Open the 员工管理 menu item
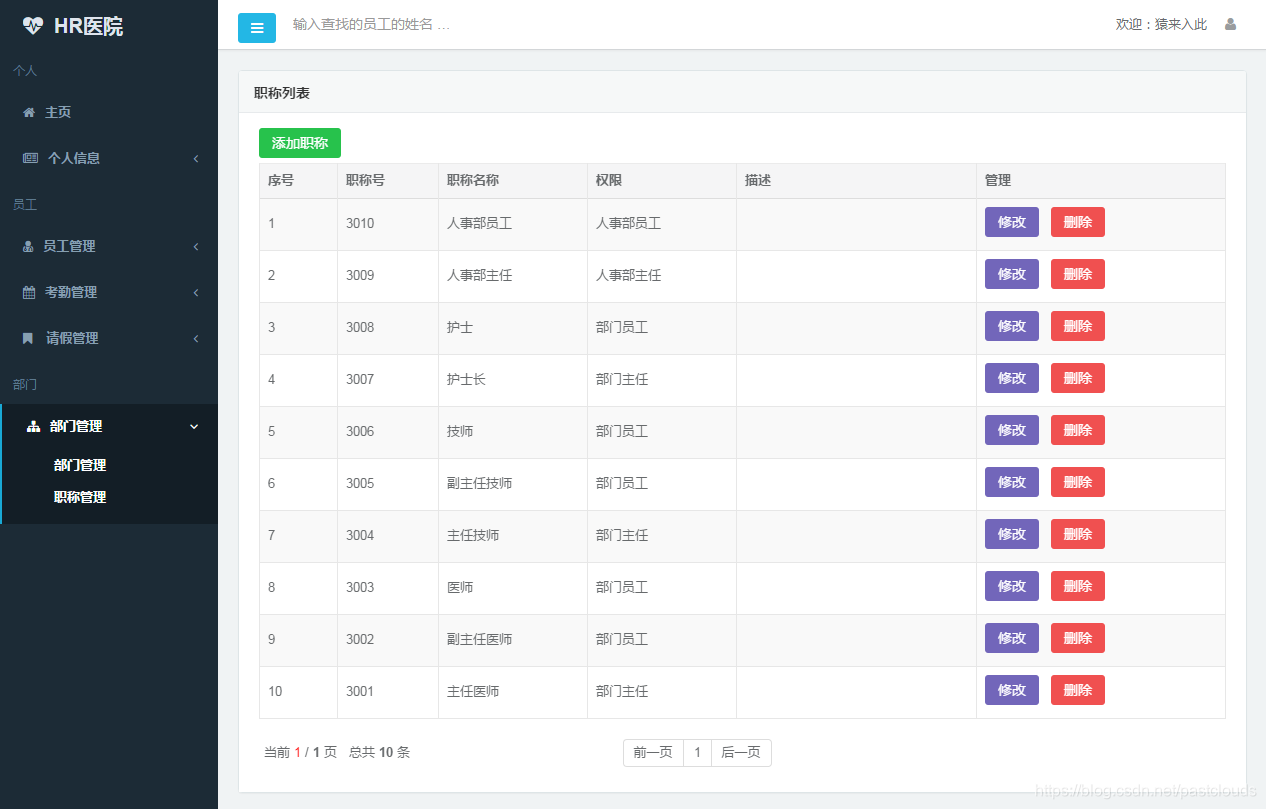This screenshot has width=1266, height=809. pos(109,246)
